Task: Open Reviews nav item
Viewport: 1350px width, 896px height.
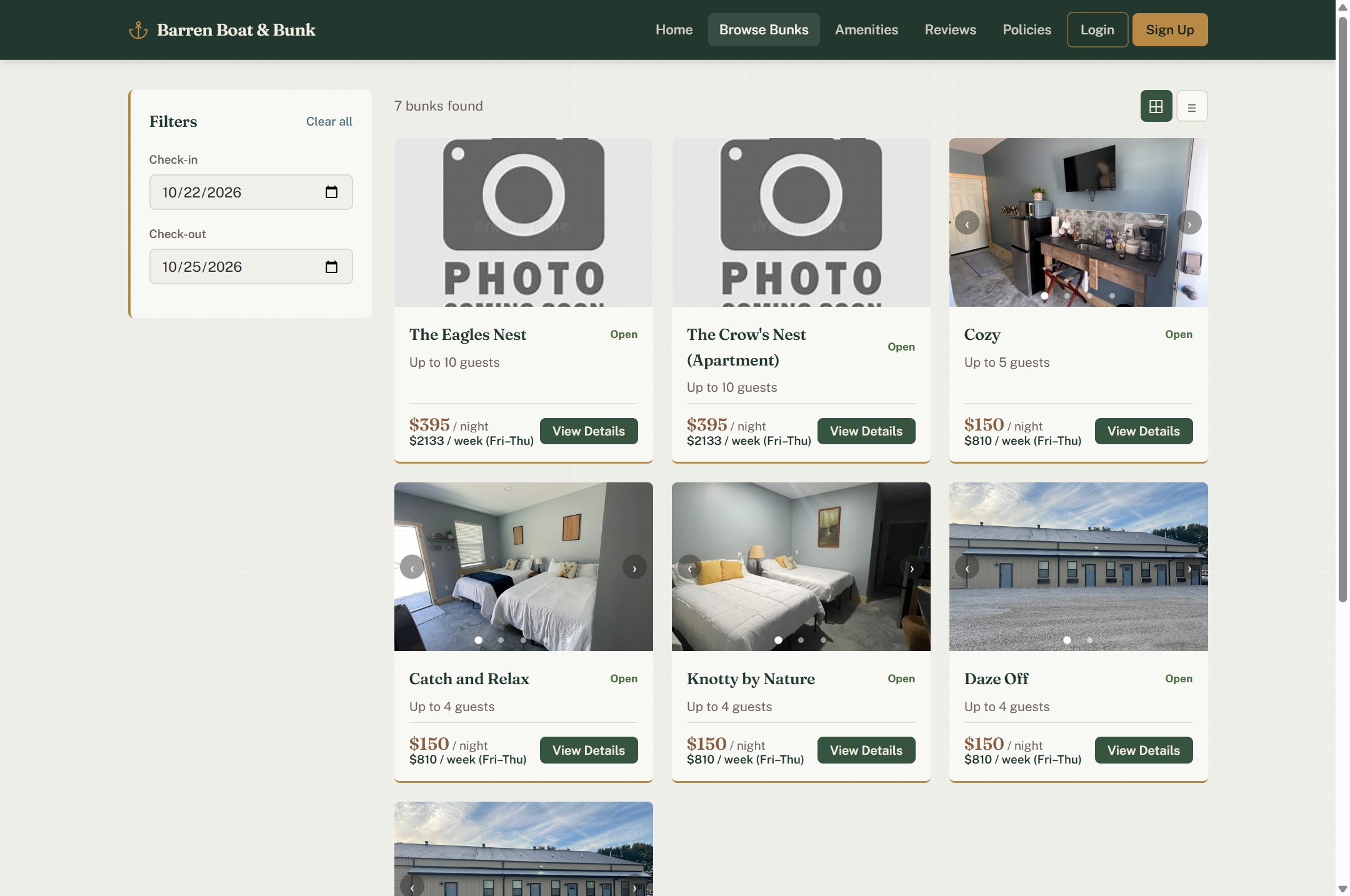Action: 950,30
